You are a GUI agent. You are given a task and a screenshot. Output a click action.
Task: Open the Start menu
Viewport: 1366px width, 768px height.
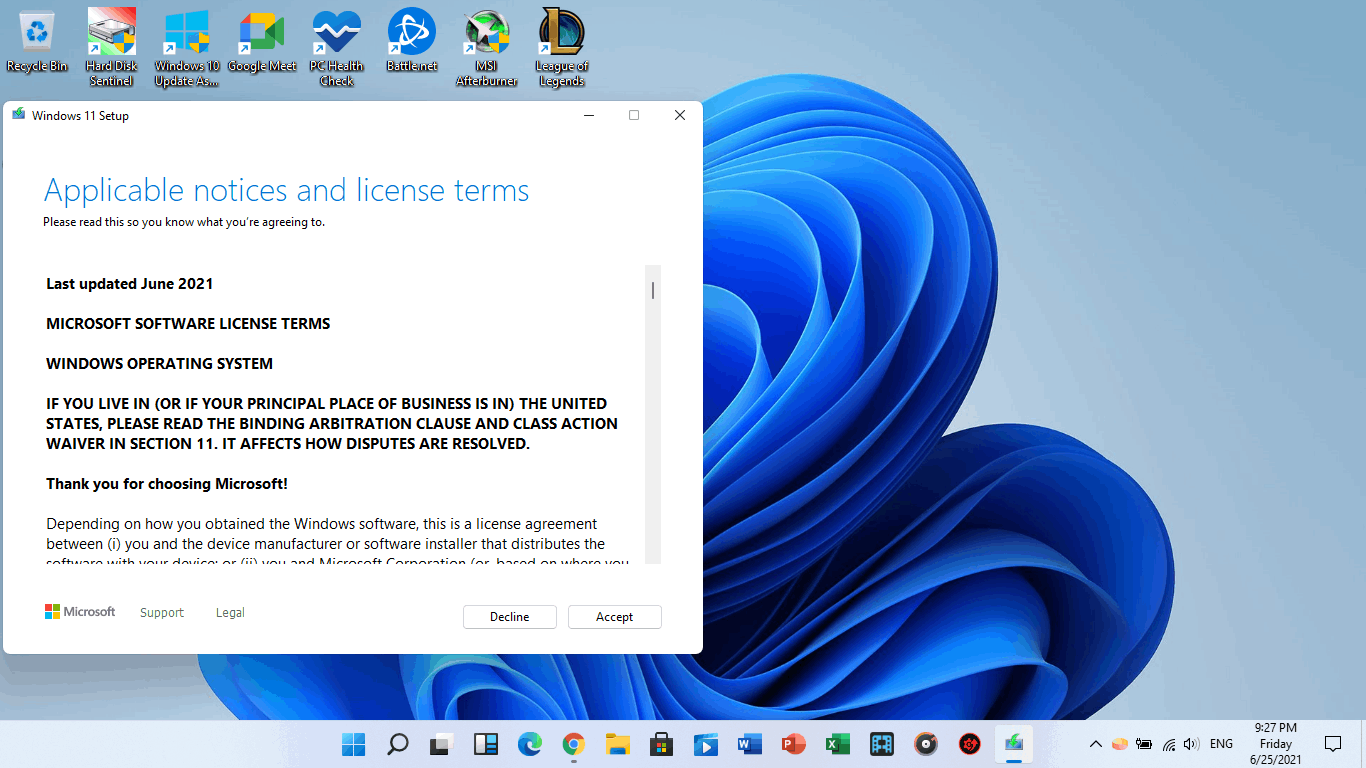coord(353,744)
